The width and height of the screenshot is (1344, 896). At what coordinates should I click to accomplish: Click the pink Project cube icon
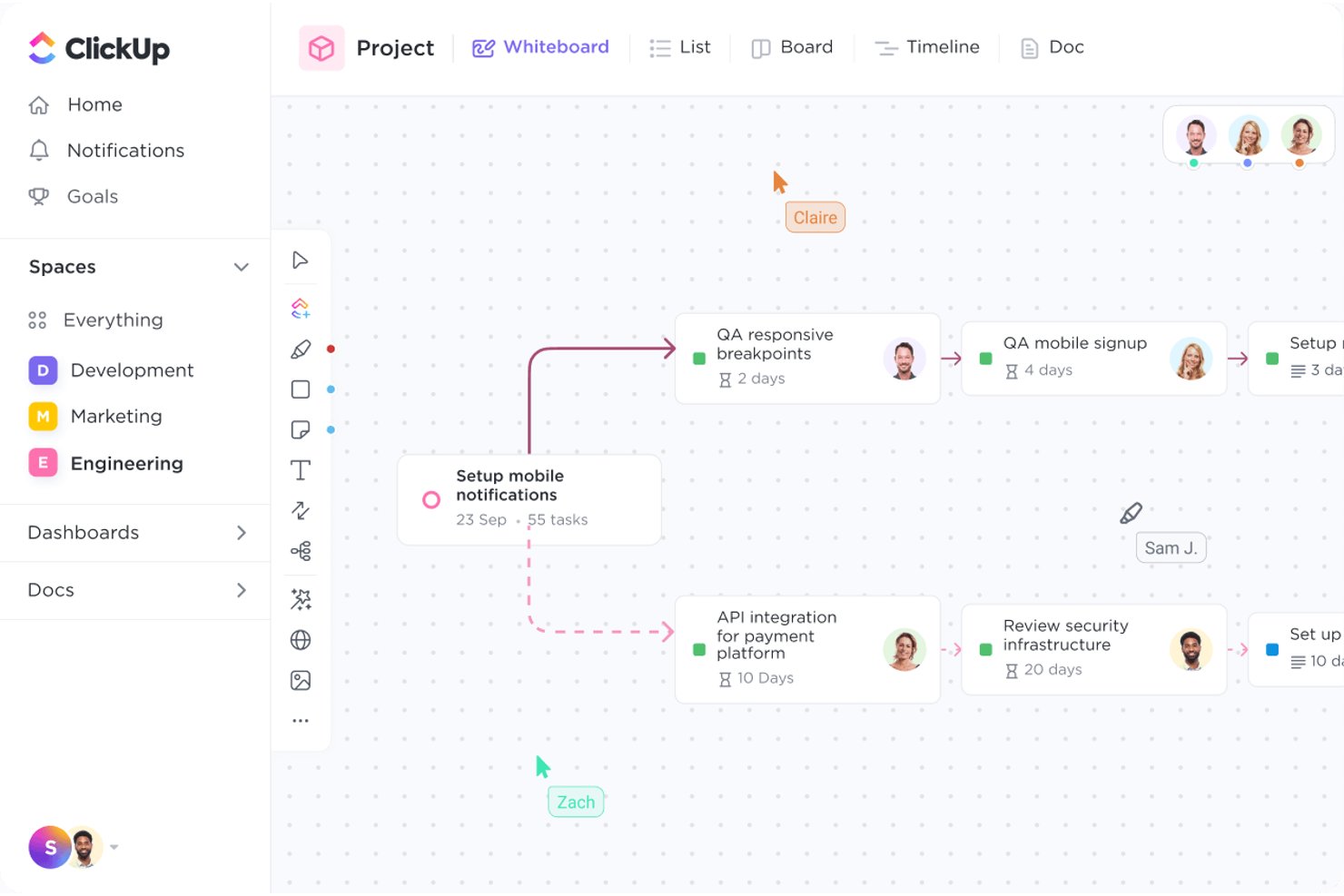[x=321, y=48]
